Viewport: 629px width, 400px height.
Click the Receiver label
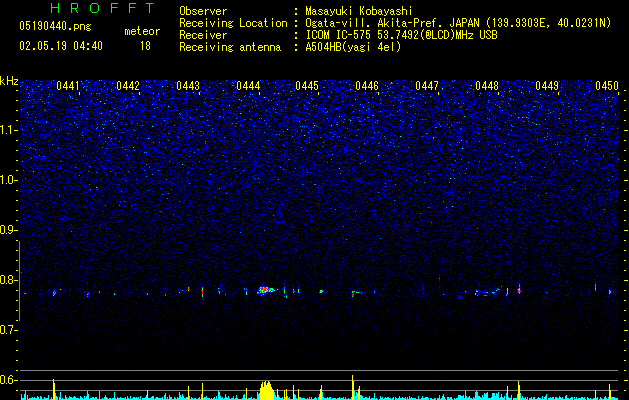pyautogui.click(x=203, y=35)
